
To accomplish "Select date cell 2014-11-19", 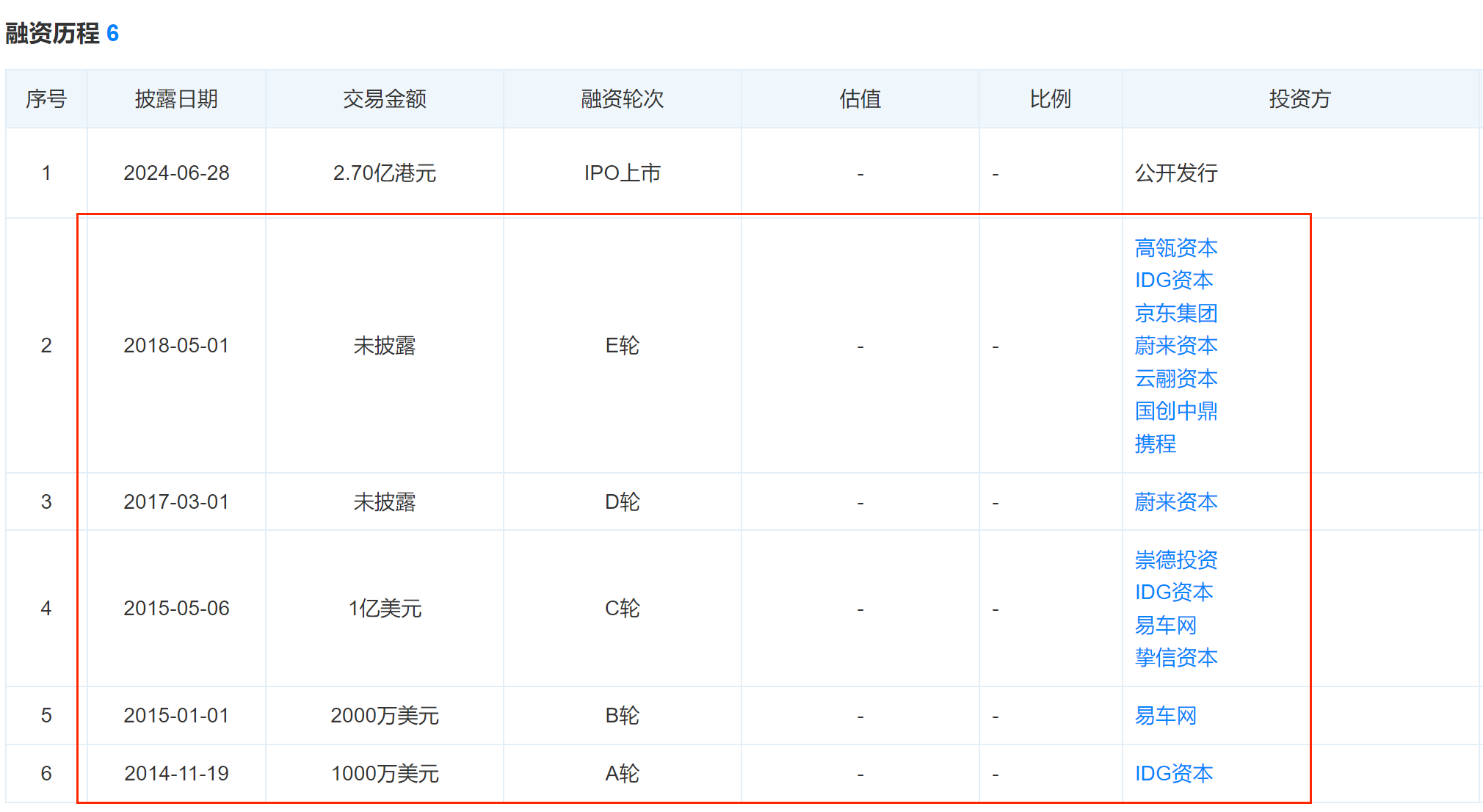I will point(176,774).
